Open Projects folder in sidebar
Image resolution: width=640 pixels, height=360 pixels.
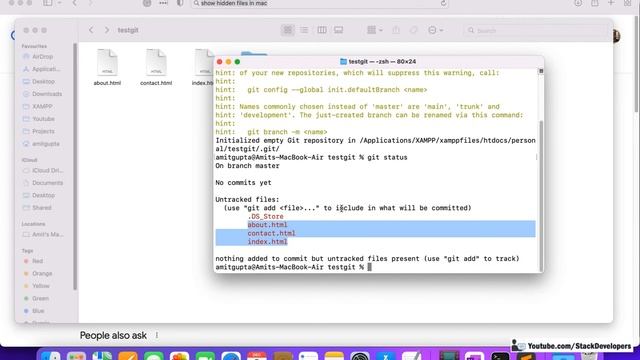[x=43, y=131]
